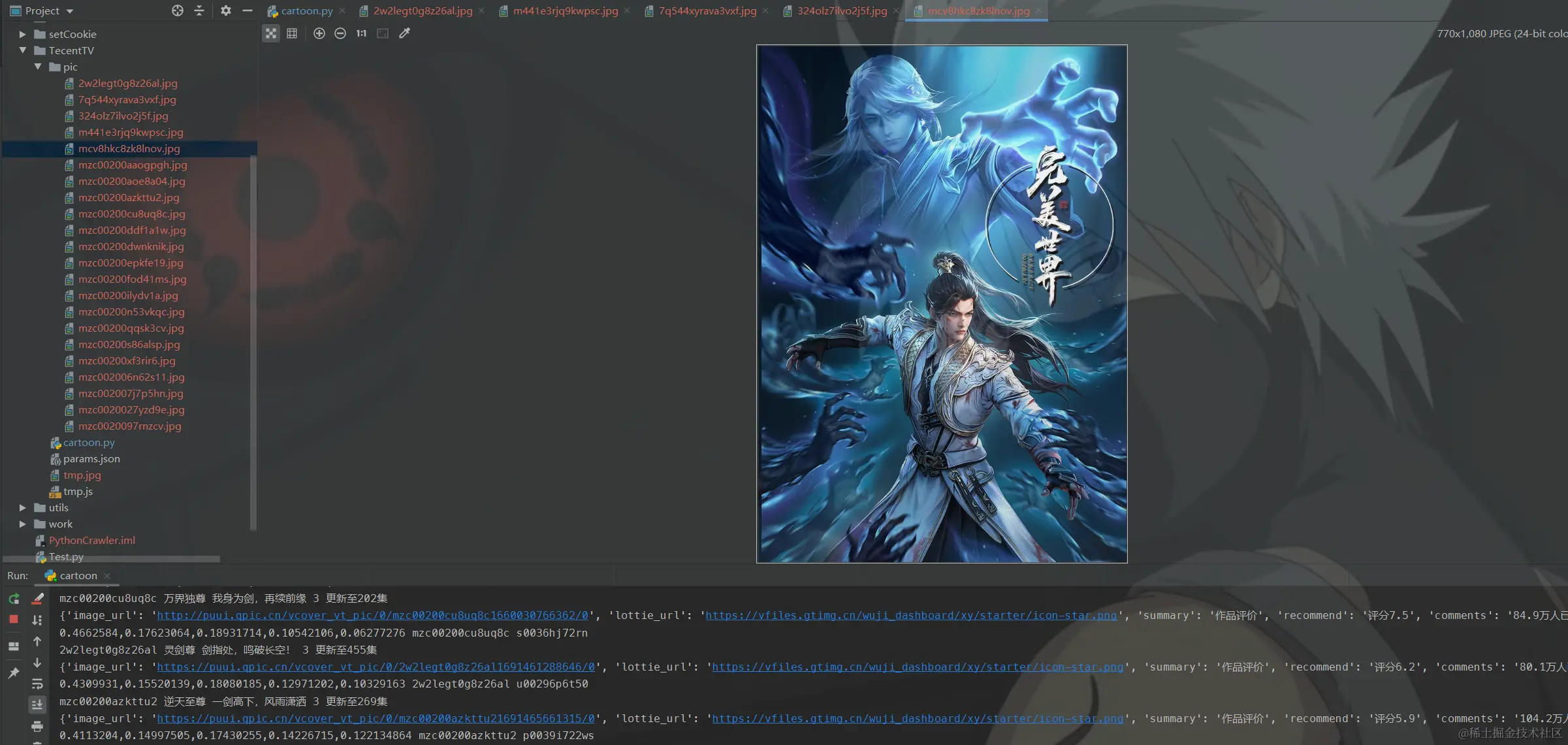Expand the setCookie folder
1568x745 pixels.
23,34
